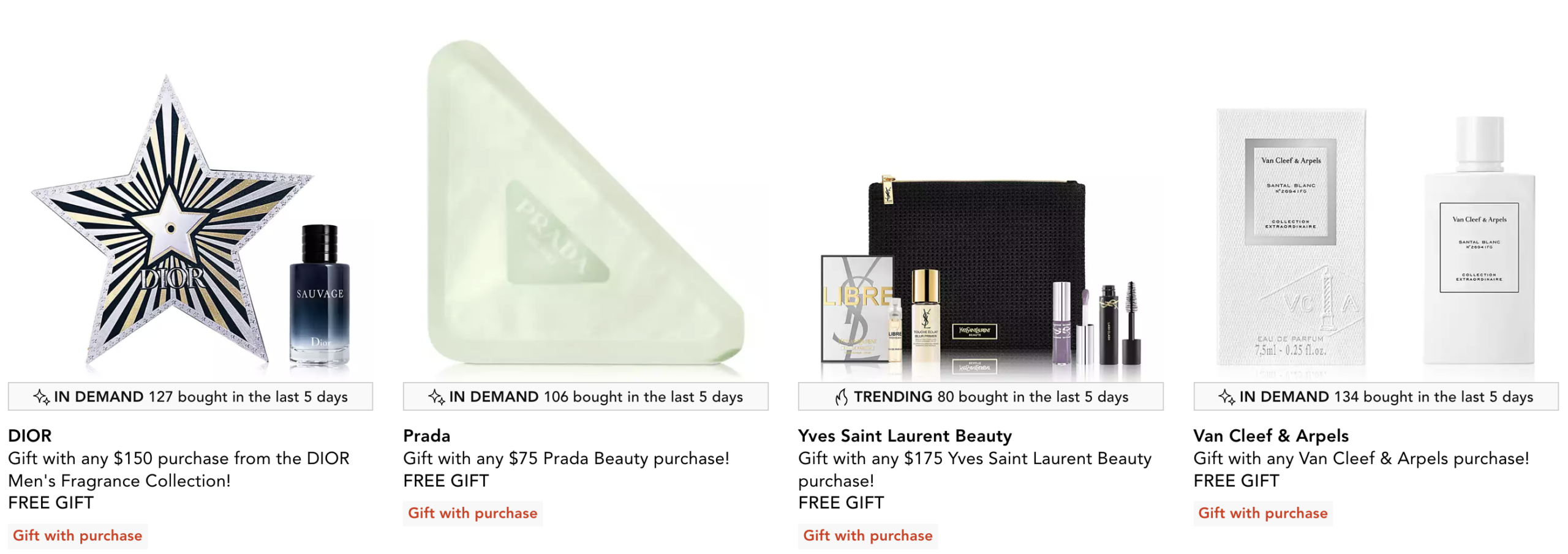Click the sparkle icon in Prada's In Demand badge
The height and width of the screenshot is (554, 1568).
click(x=436, y=397)
